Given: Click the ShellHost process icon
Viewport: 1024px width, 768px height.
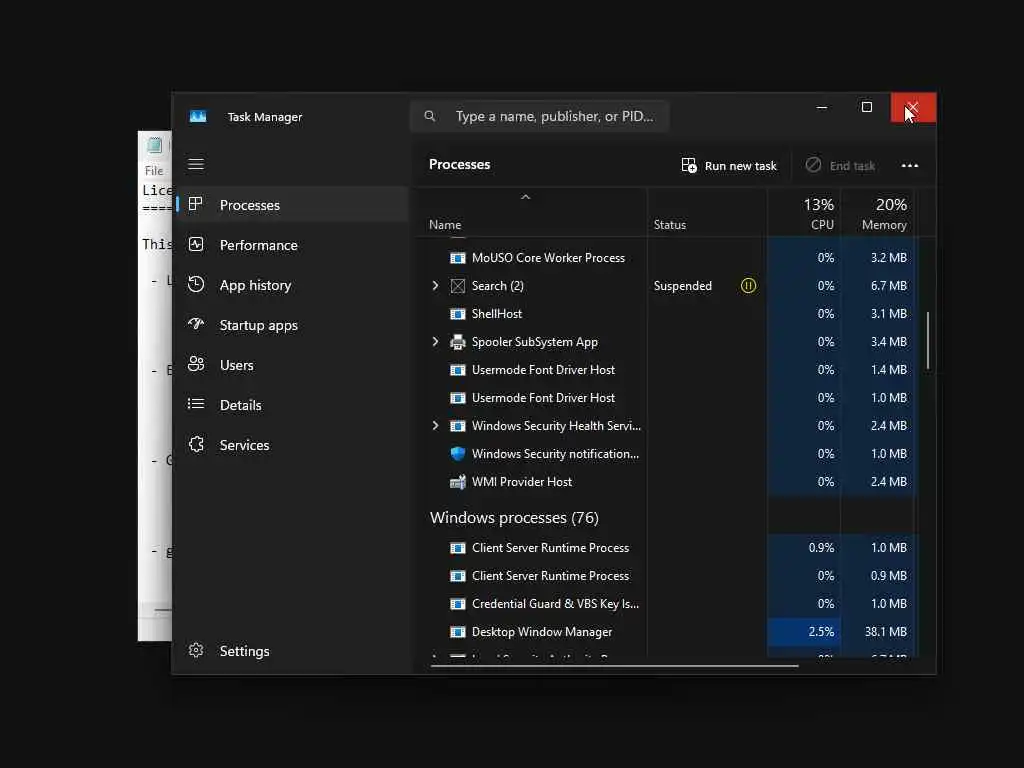Looking at the screenshot, I should [458, 314].
